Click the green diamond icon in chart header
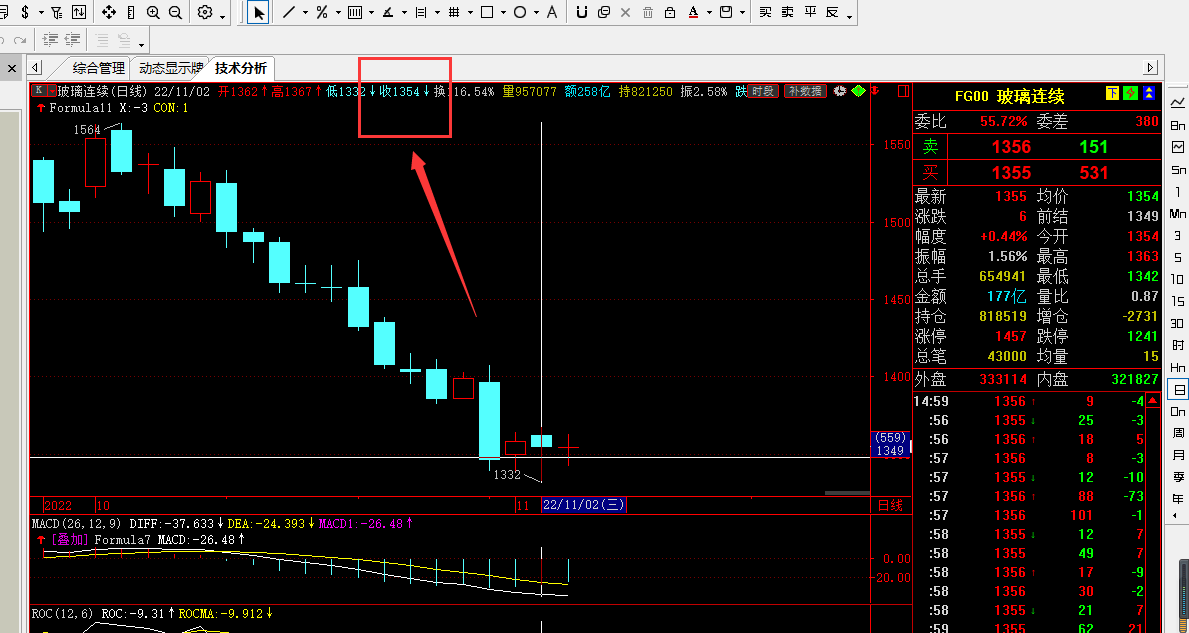The image size is (1189, 633). pos(858,91)
